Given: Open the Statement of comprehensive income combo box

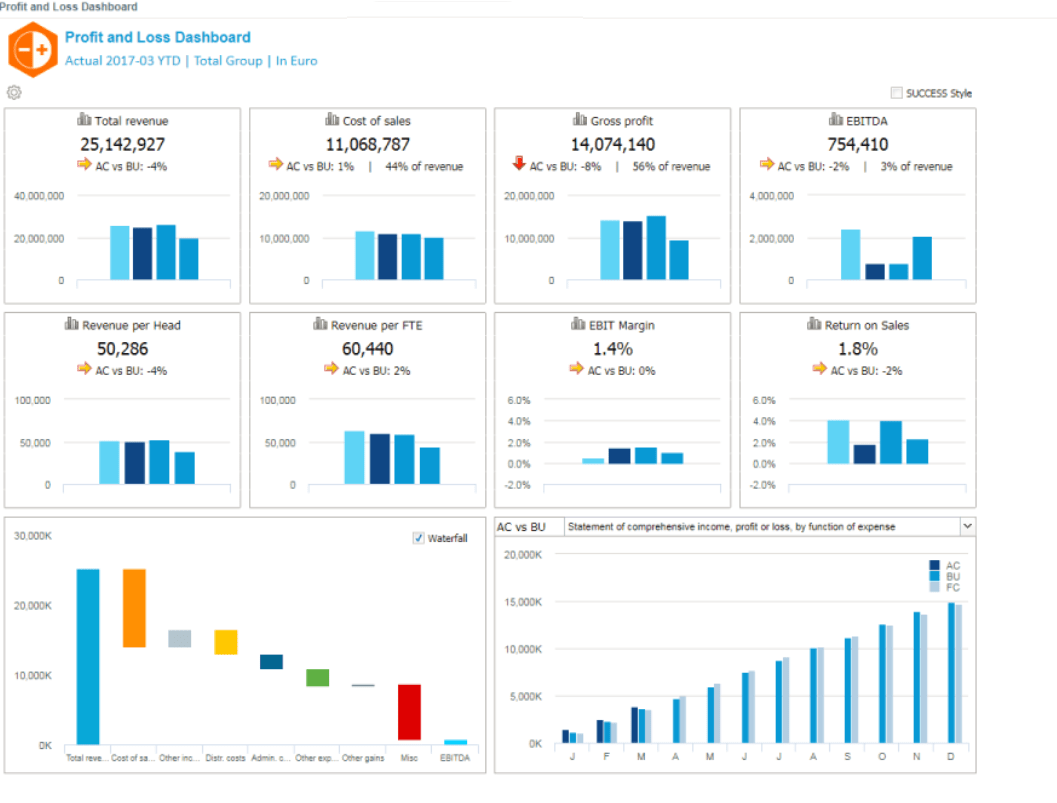Looking at the screenshot, I should [x=760, y=526].
